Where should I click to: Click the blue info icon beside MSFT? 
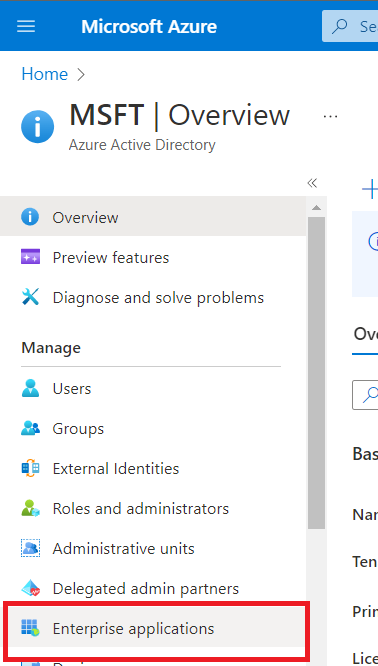[37, 126]
